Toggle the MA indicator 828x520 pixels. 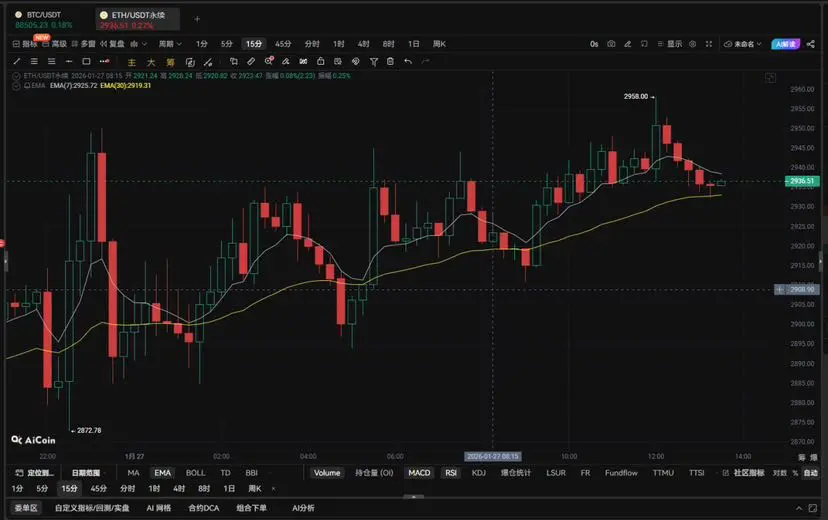point(133,472)
